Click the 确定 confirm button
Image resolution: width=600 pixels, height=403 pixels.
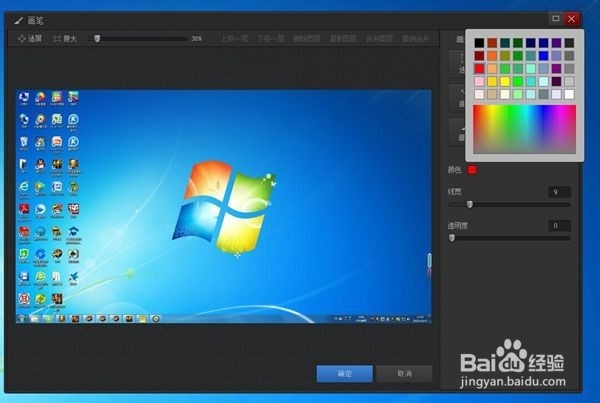click(x=344, y=374)
